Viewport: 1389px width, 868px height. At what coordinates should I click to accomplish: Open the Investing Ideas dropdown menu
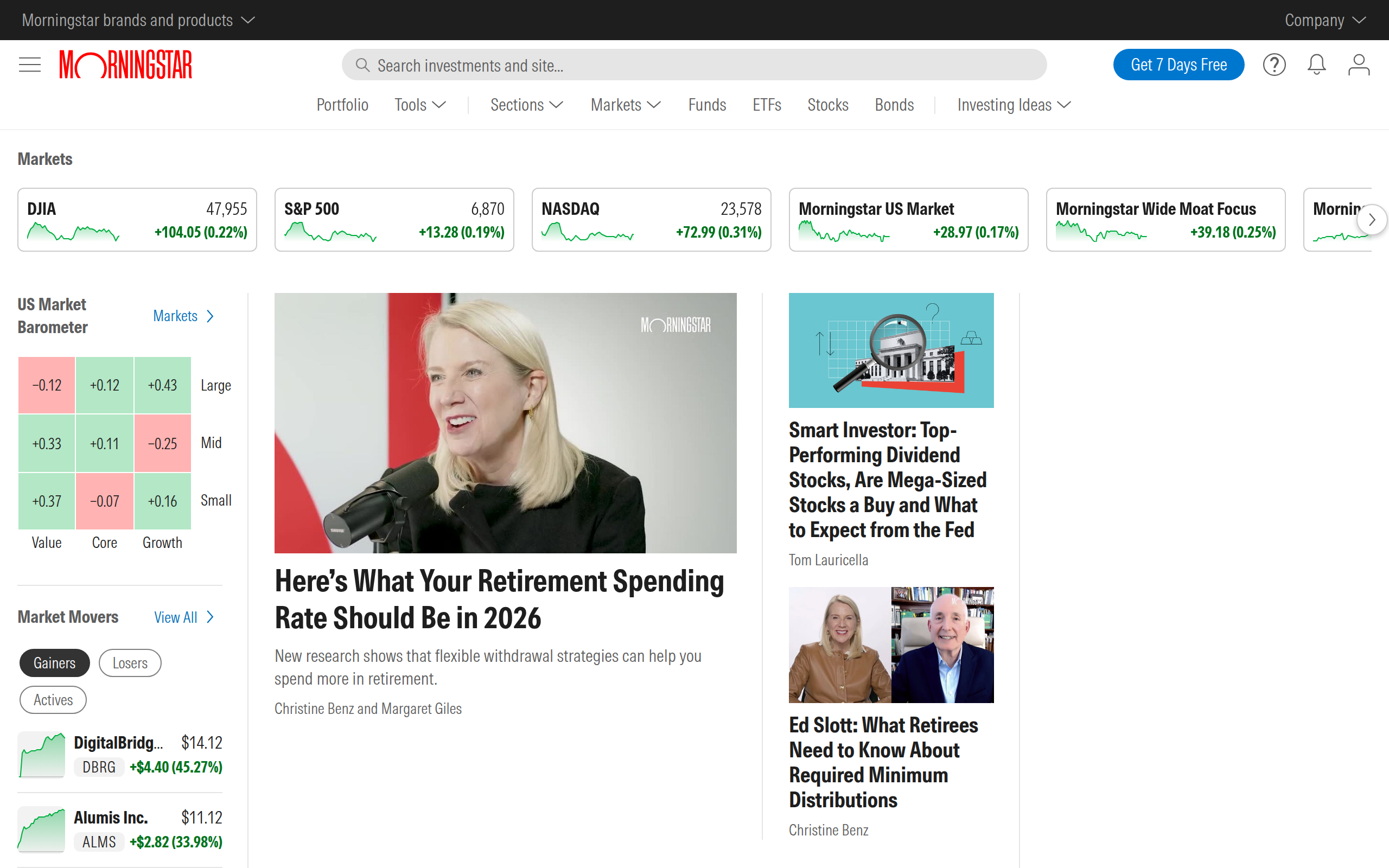point(1014,105)
